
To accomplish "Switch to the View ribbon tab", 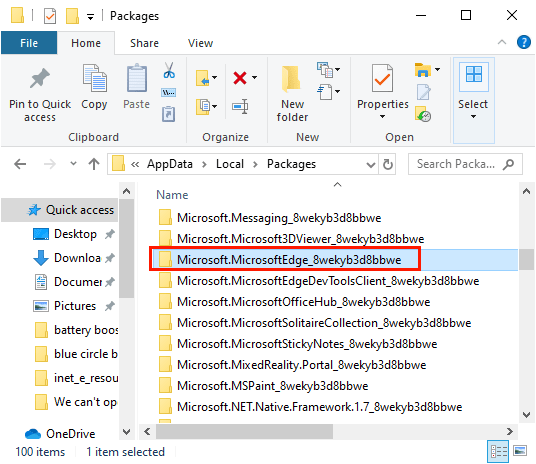I will (200, 43).
